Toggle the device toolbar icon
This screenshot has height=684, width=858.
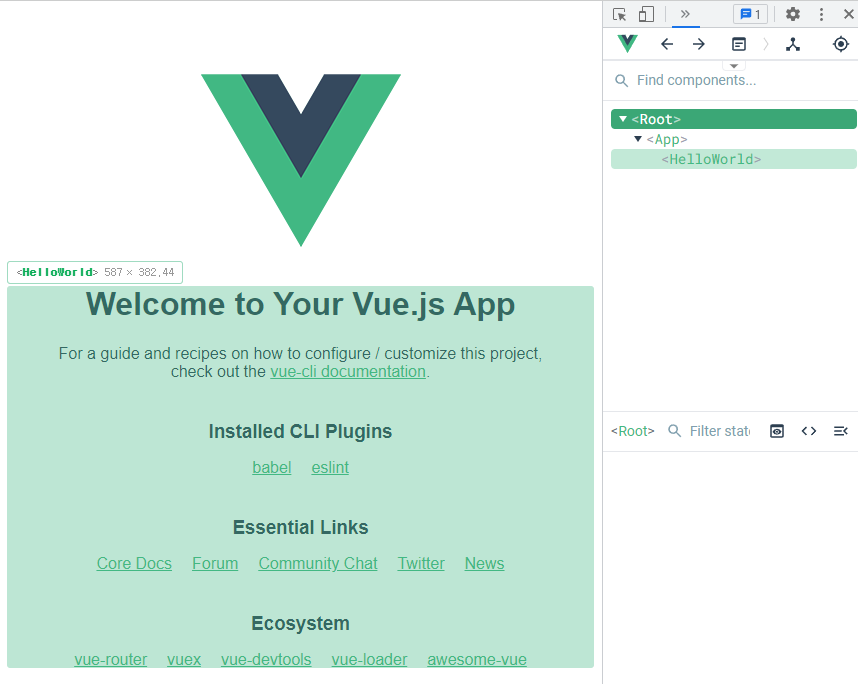(646, 14)
